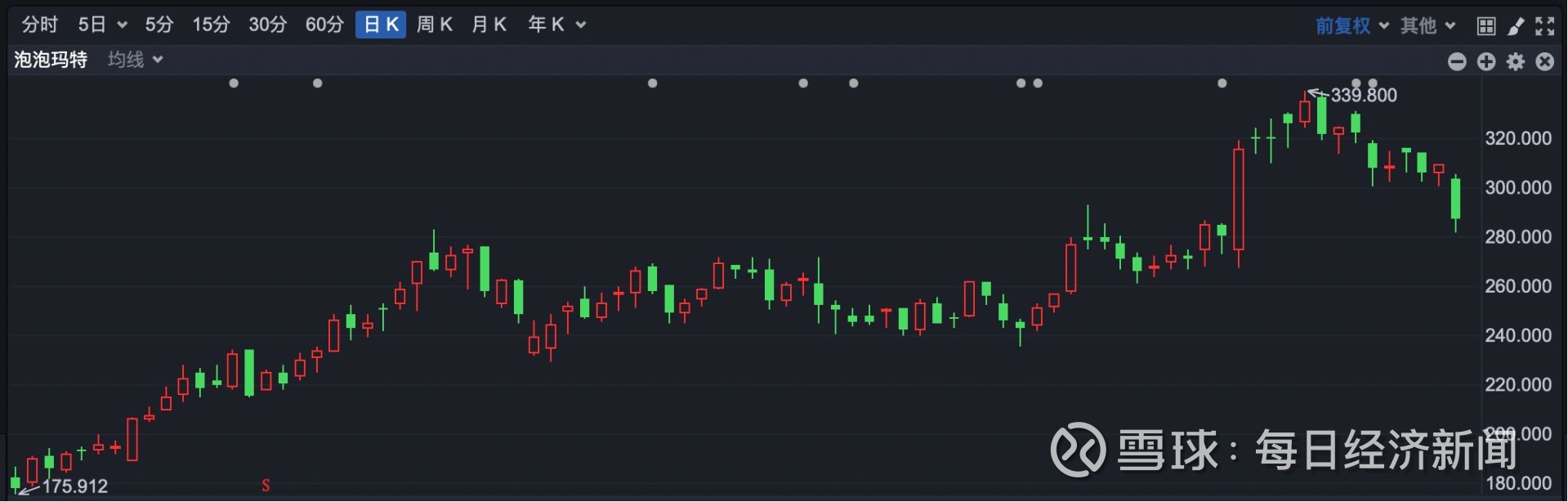The width and height of the screenshot is (1568, 502).
Task: Switch to 分时 intraday tab
Action: [39, 25]
